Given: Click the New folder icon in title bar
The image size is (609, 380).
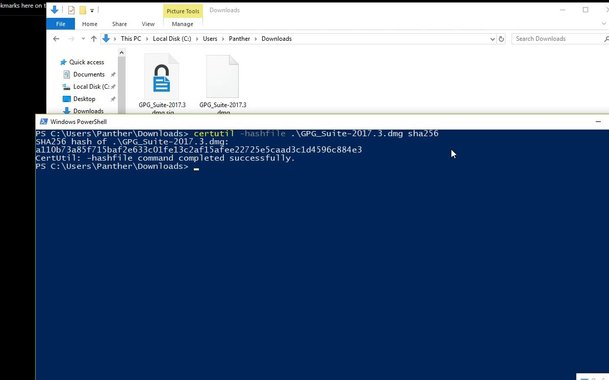Looking at the screenshot, I should 82,10.
